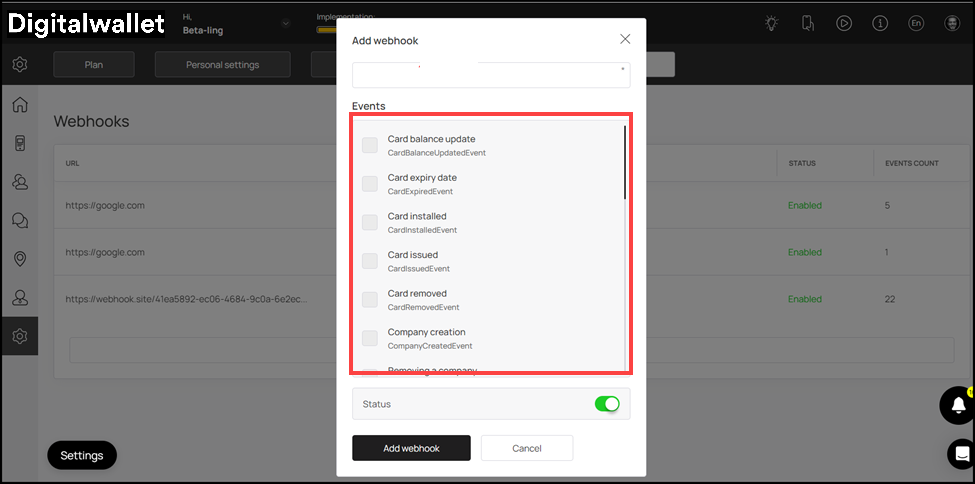Open the Personal settings tab
The height and width of the screenshot is (484, 975).
(223, 64)
